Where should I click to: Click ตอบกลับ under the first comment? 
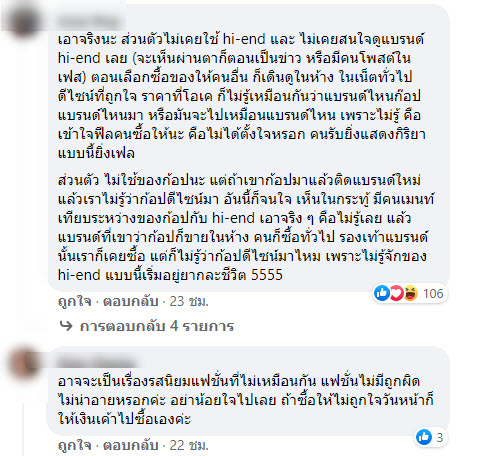(131, 301)
